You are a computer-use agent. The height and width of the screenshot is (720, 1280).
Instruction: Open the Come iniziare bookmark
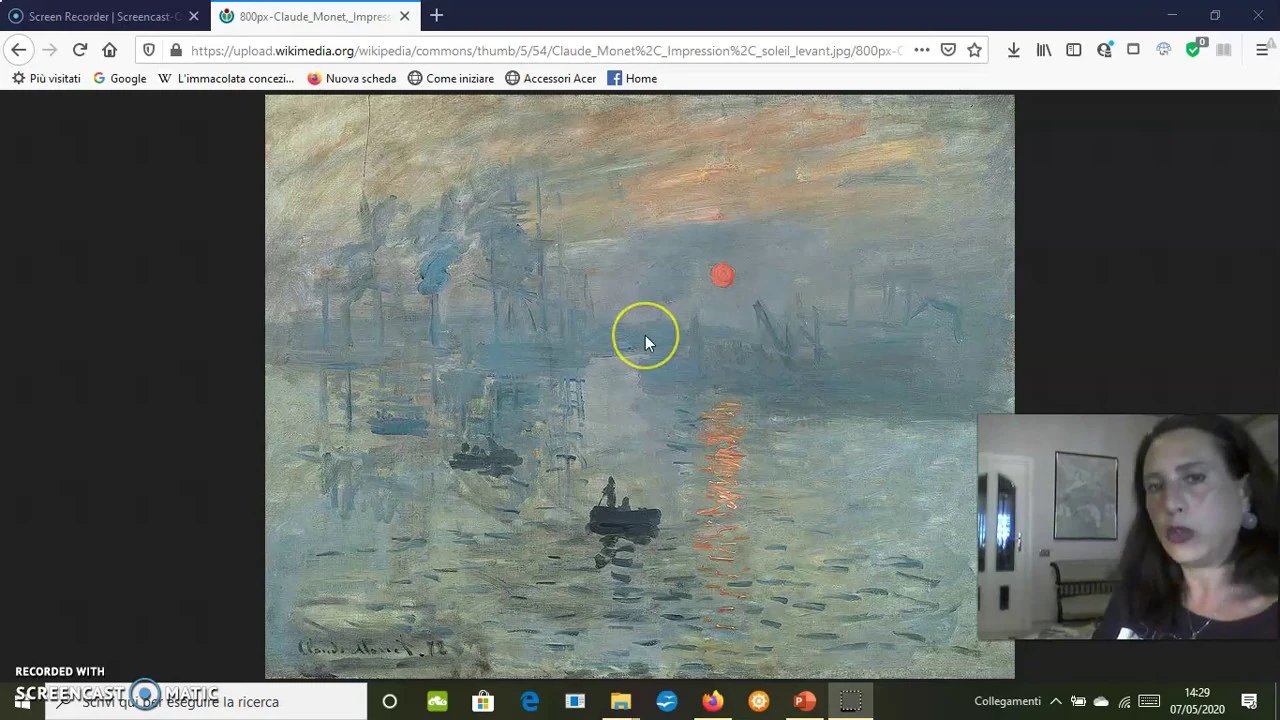[x=450, y=78]
